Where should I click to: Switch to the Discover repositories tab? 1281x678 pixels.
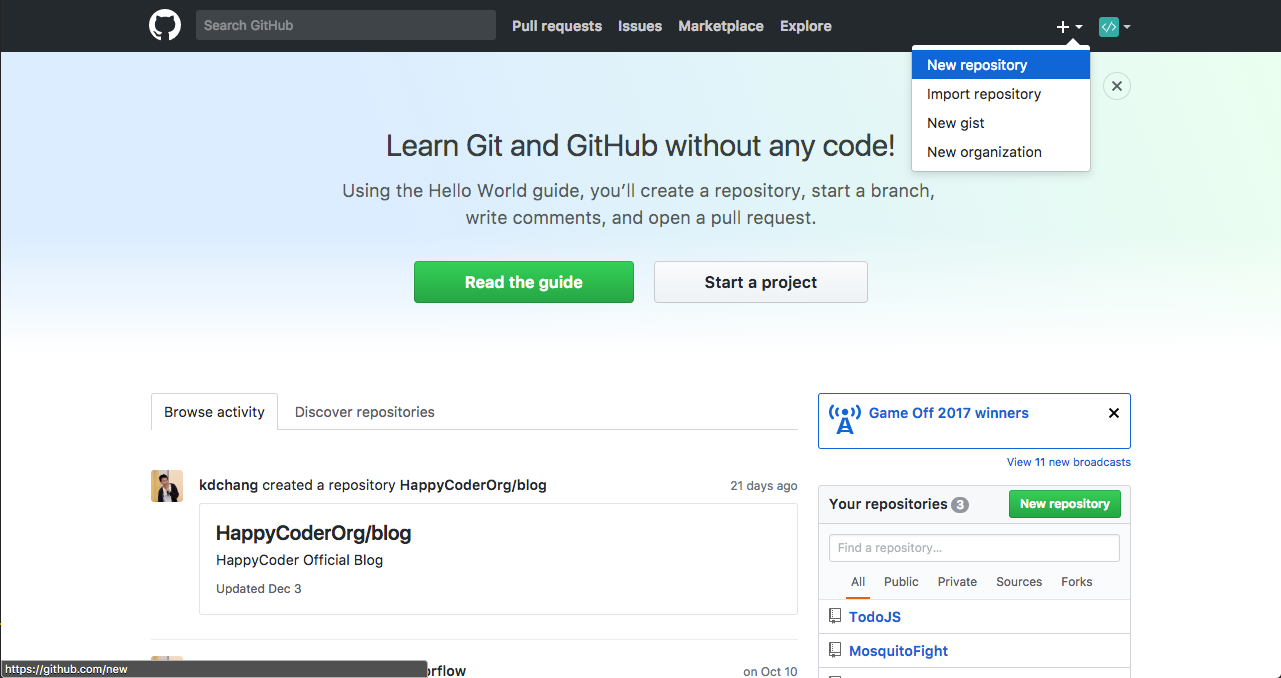(364, 411)
